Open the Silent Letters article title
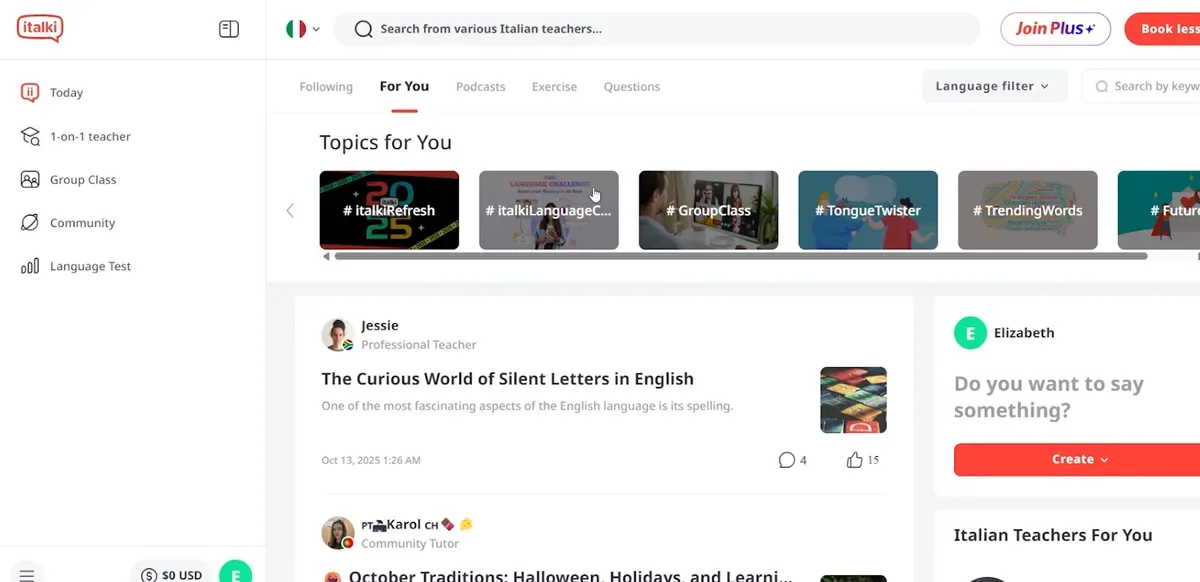The height and width of the screenshot is (582, 1200). [507, 379]
